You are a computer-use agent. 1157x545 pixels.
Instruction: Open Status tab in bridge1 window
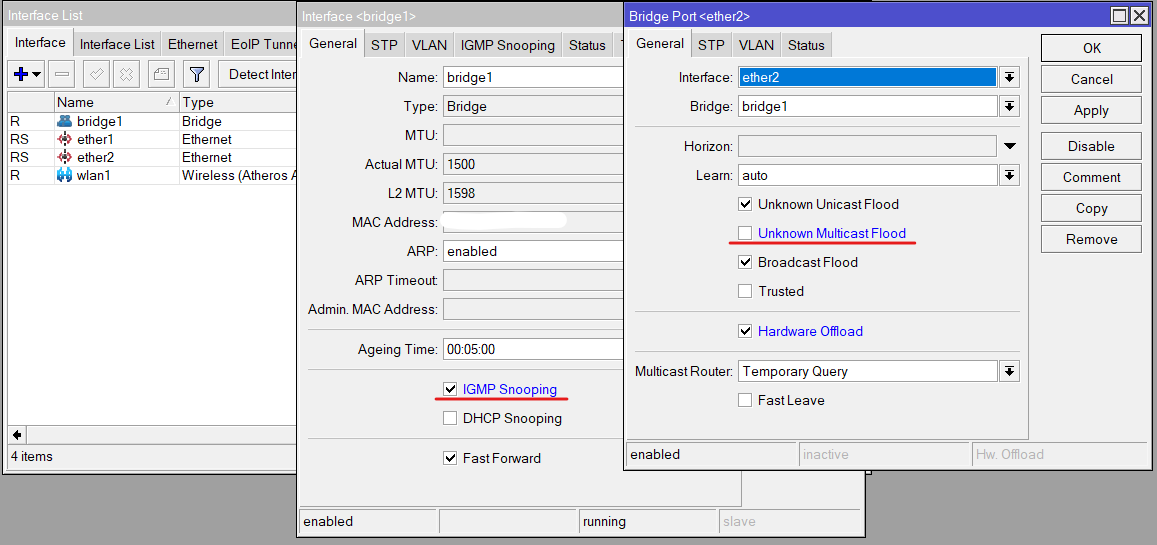click(x=587, y=46)
